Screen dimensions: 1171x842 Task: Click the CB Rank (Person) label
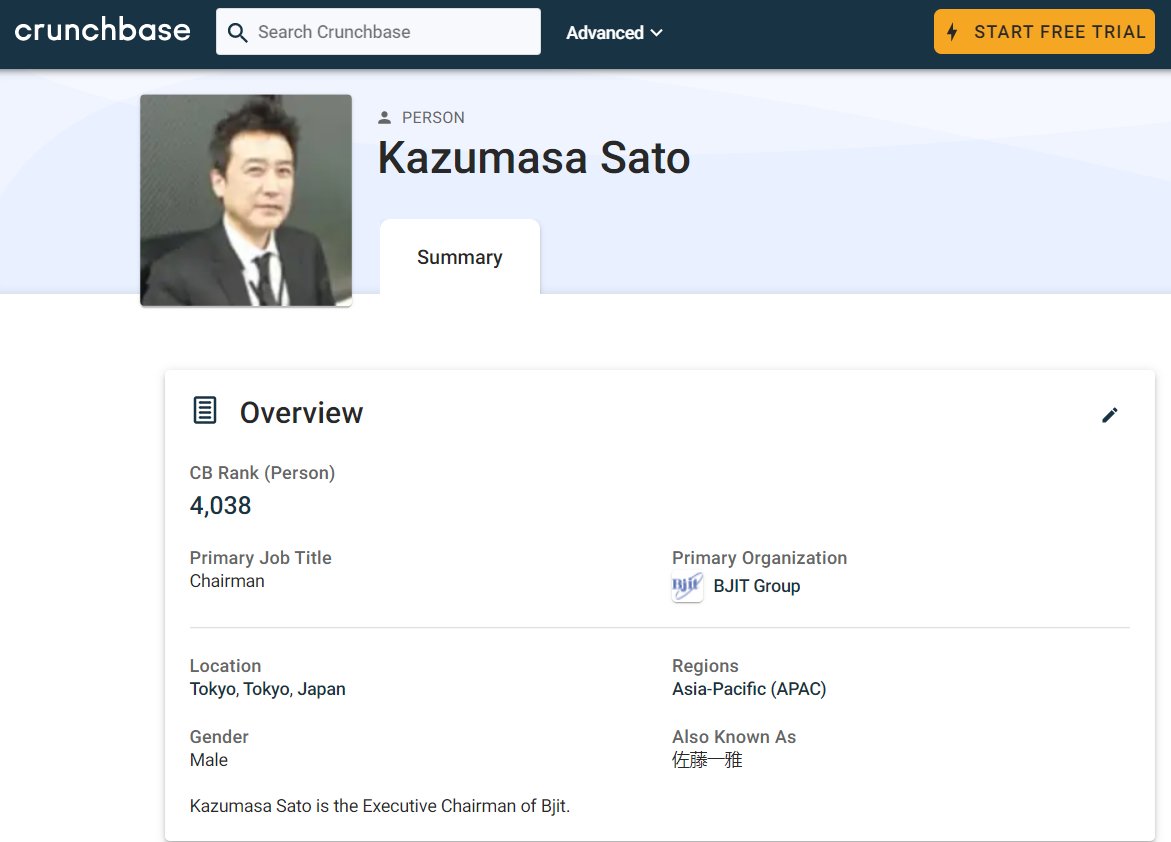(x=262, y=473)
